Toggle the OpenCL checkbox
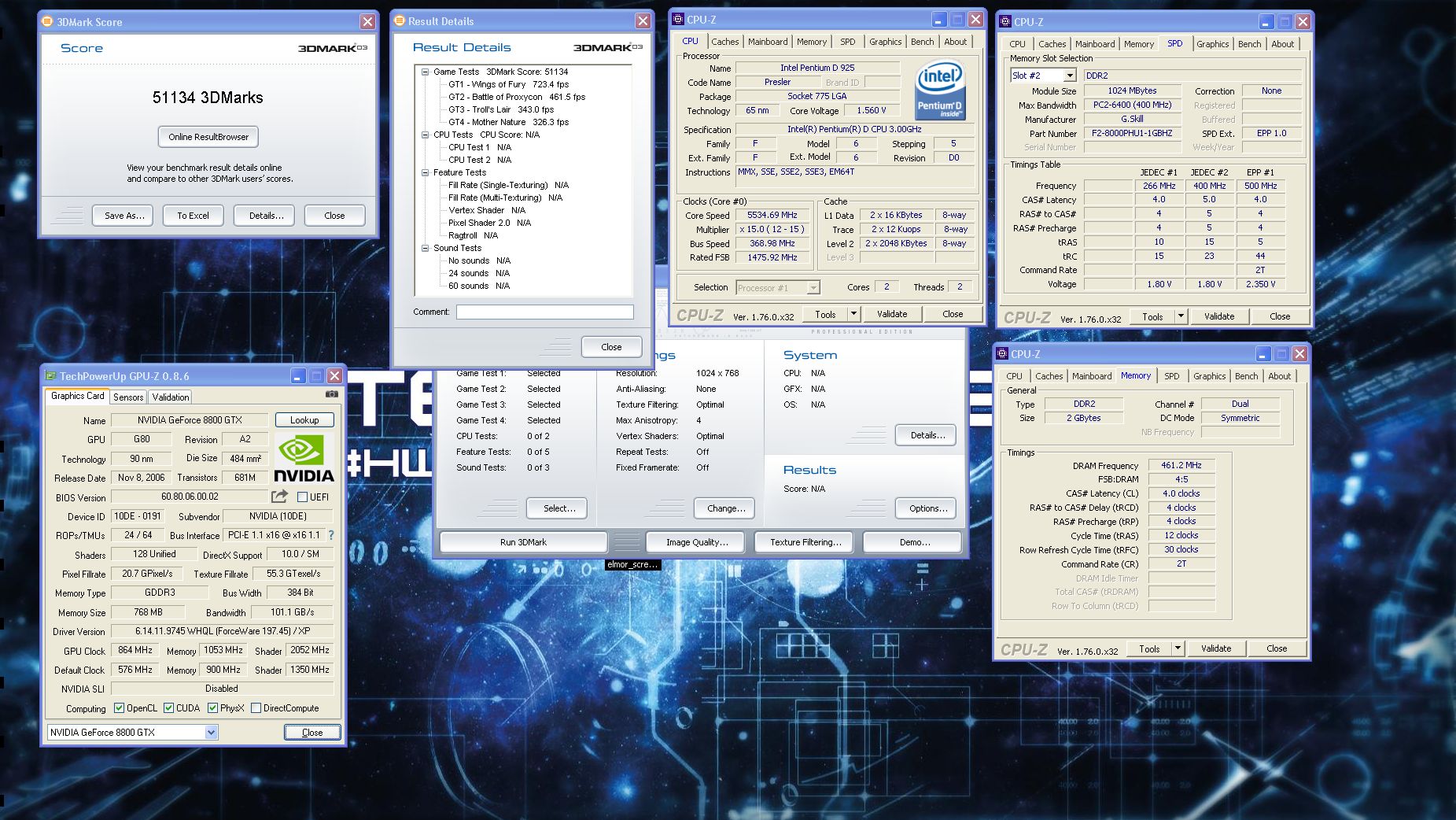Screen dimensions: 1456x820 click(x=120, y=708)
